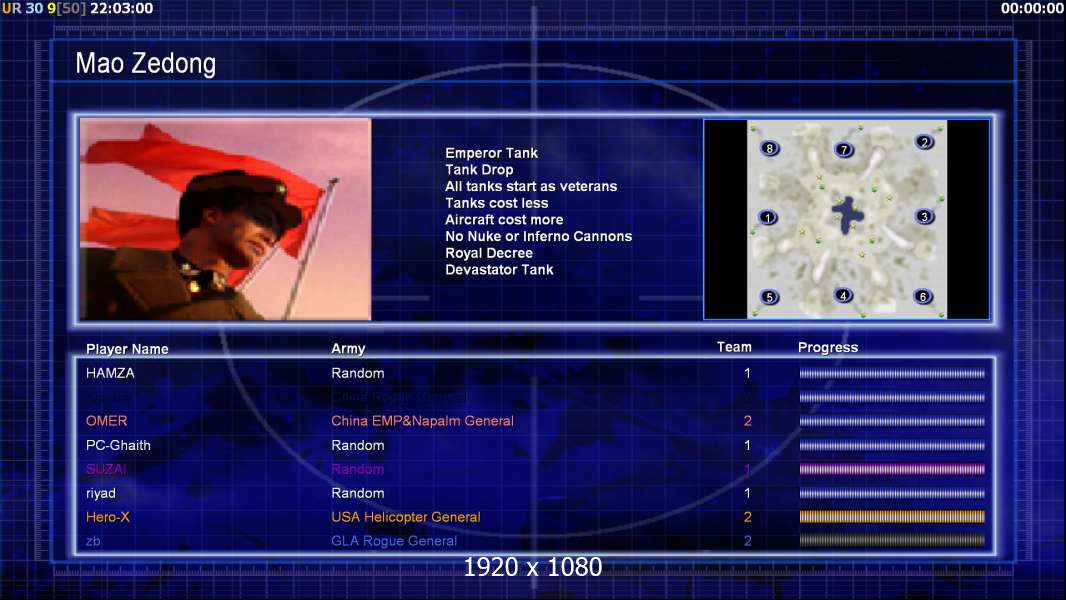This screenshot has width=1066, height=600.
Task: Click PC-Ghaith's Random army entry
Action: coord(358,445)
